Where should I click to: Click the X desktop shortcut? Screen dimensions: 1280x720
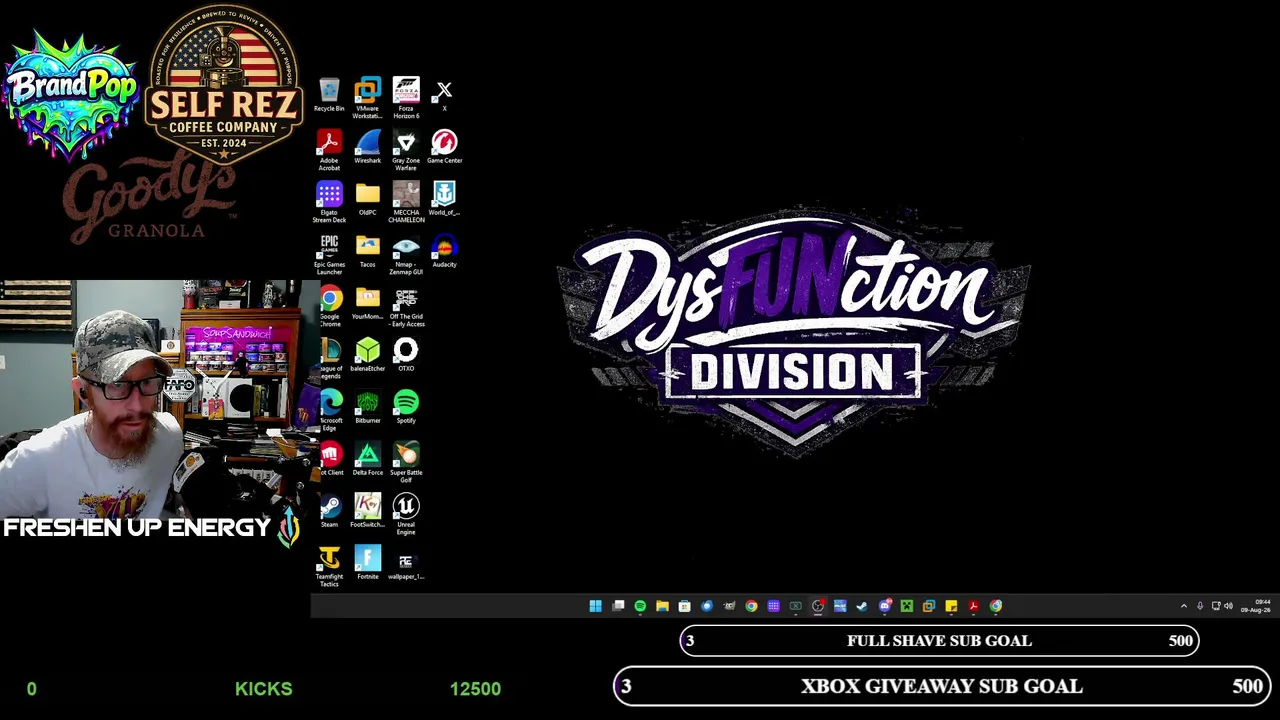444,94
